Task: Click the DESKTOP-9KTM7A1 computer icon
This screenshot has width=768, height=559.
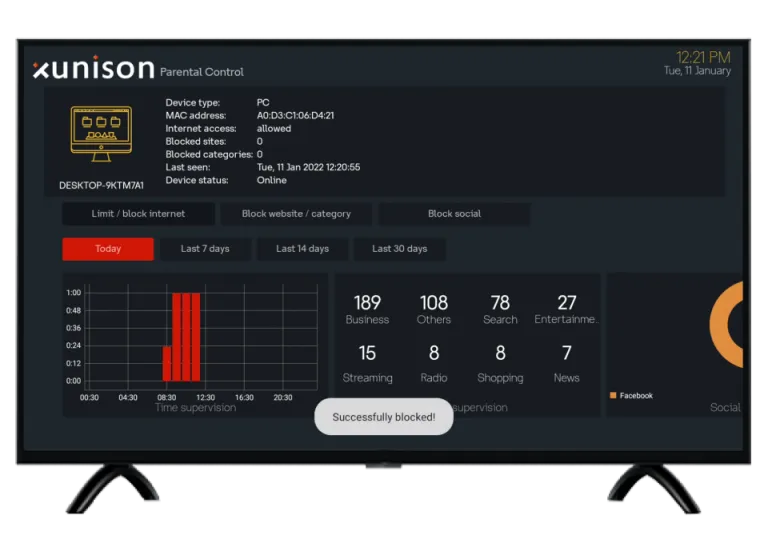Action: pos(101,134)
